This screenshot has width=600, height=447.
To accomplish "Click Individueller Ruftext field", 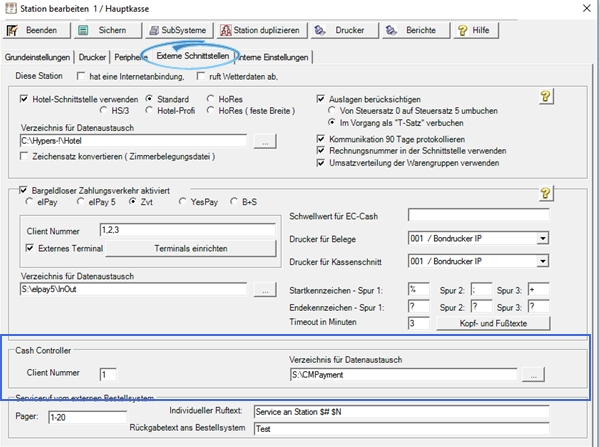I will click(401, 412).
